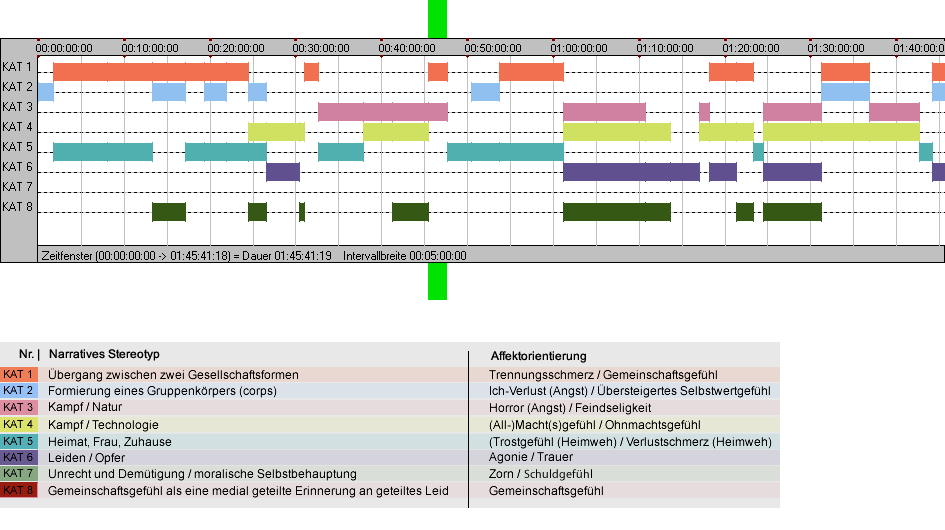
Task: Select the KAT 1 row label in timeline
Action: pos(17,67)
